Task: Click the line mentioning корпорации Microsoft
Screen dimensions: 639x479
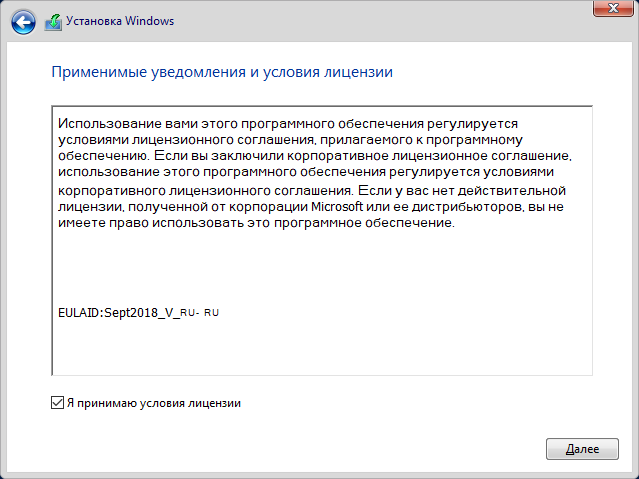Action: 311,207
